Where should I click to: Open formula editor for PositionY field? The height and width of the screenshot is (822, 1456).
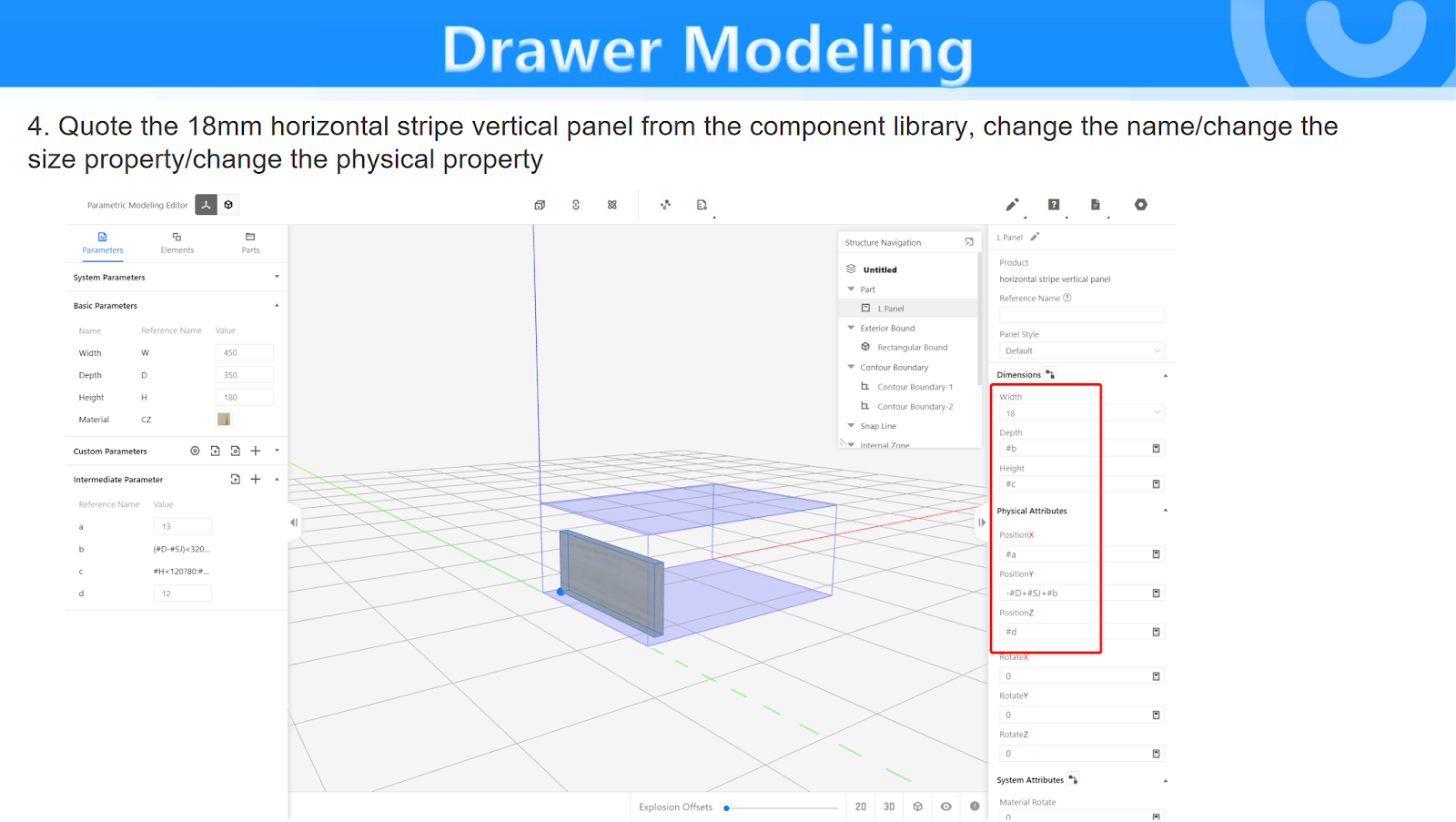click(x=1157, y=594)
